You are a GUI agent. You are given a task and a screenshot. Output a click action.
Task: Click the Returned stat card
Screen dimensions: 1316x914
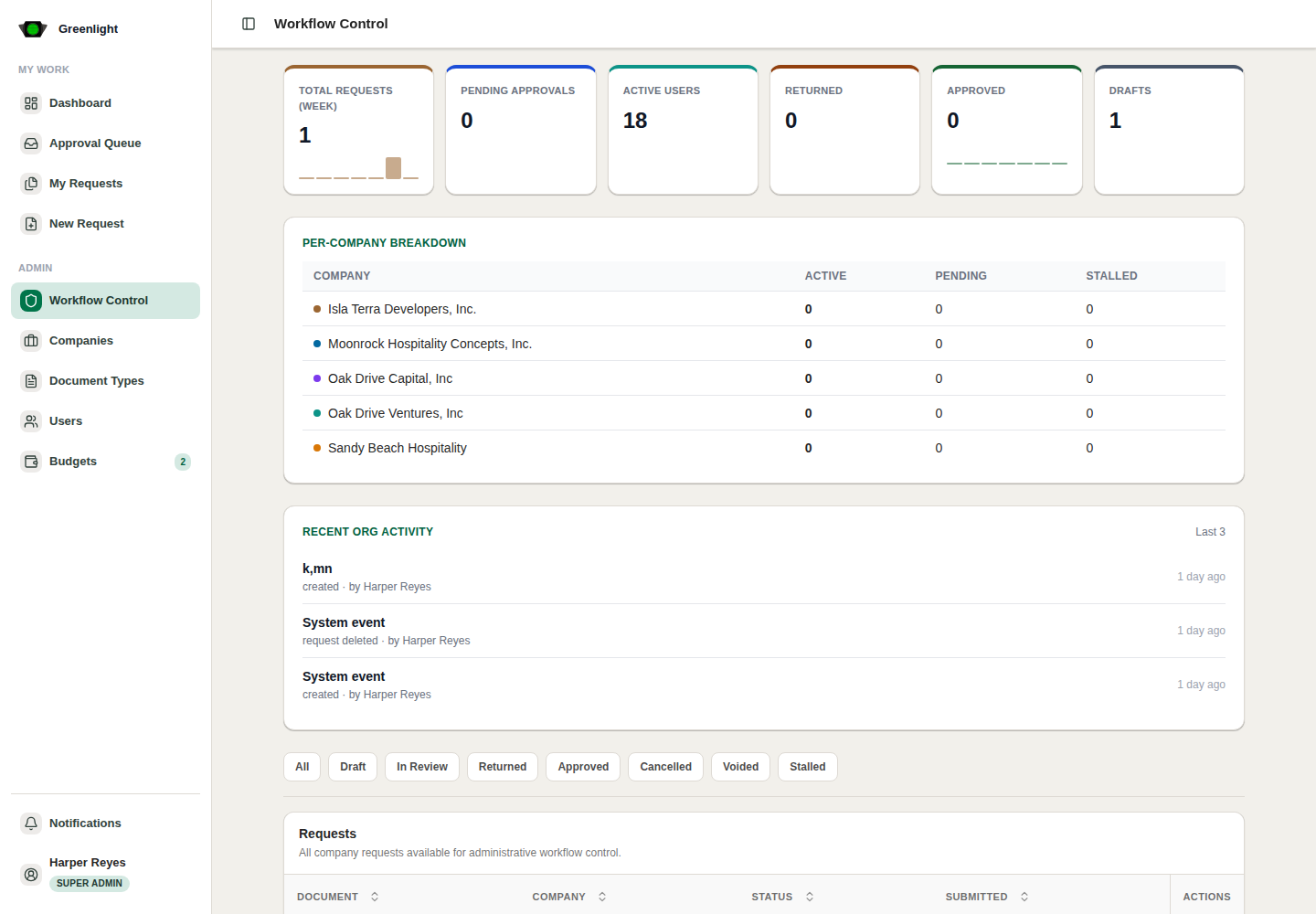845,130
